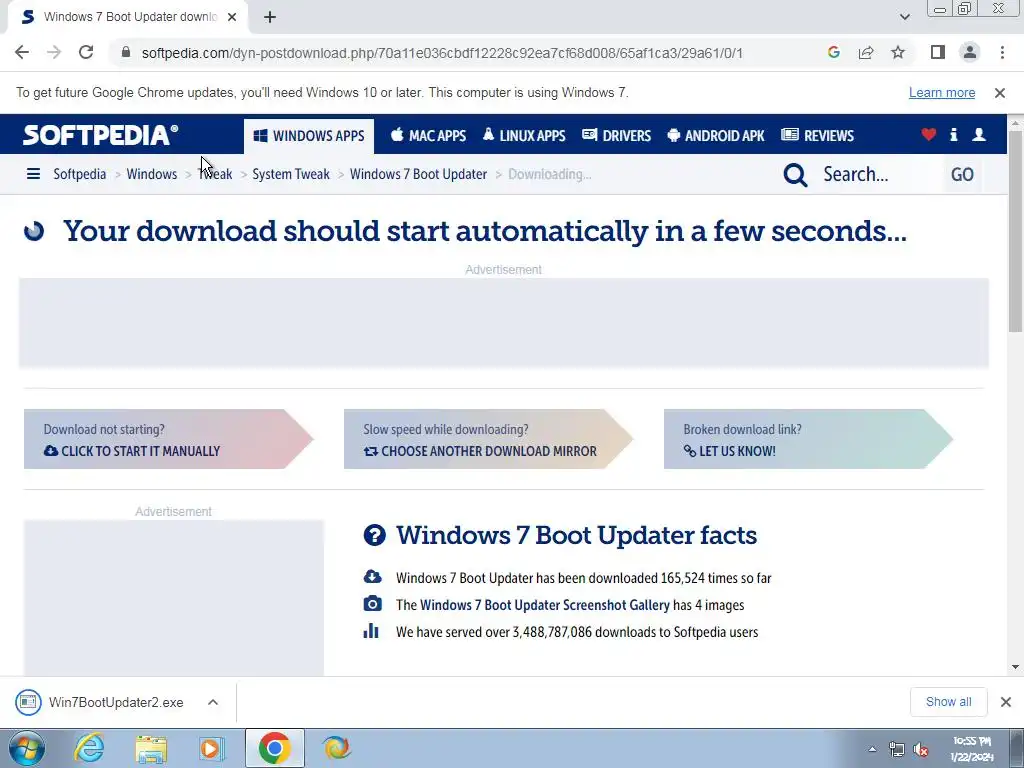The height and width of the screenshot is (768, 1024).
Task: Click the red heart icon
Action: point(929,135)
